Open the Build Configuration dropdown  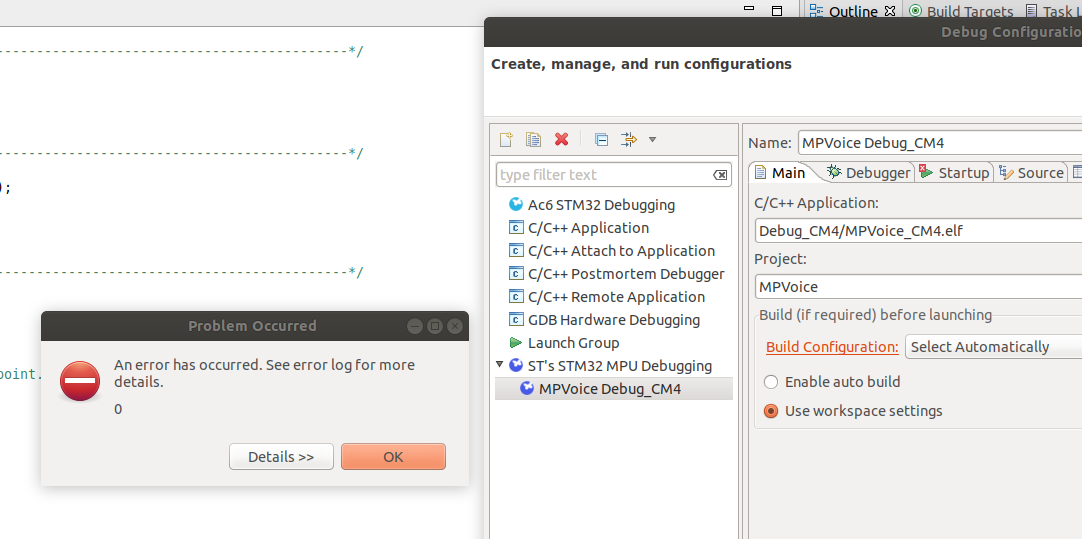[992, 347]
